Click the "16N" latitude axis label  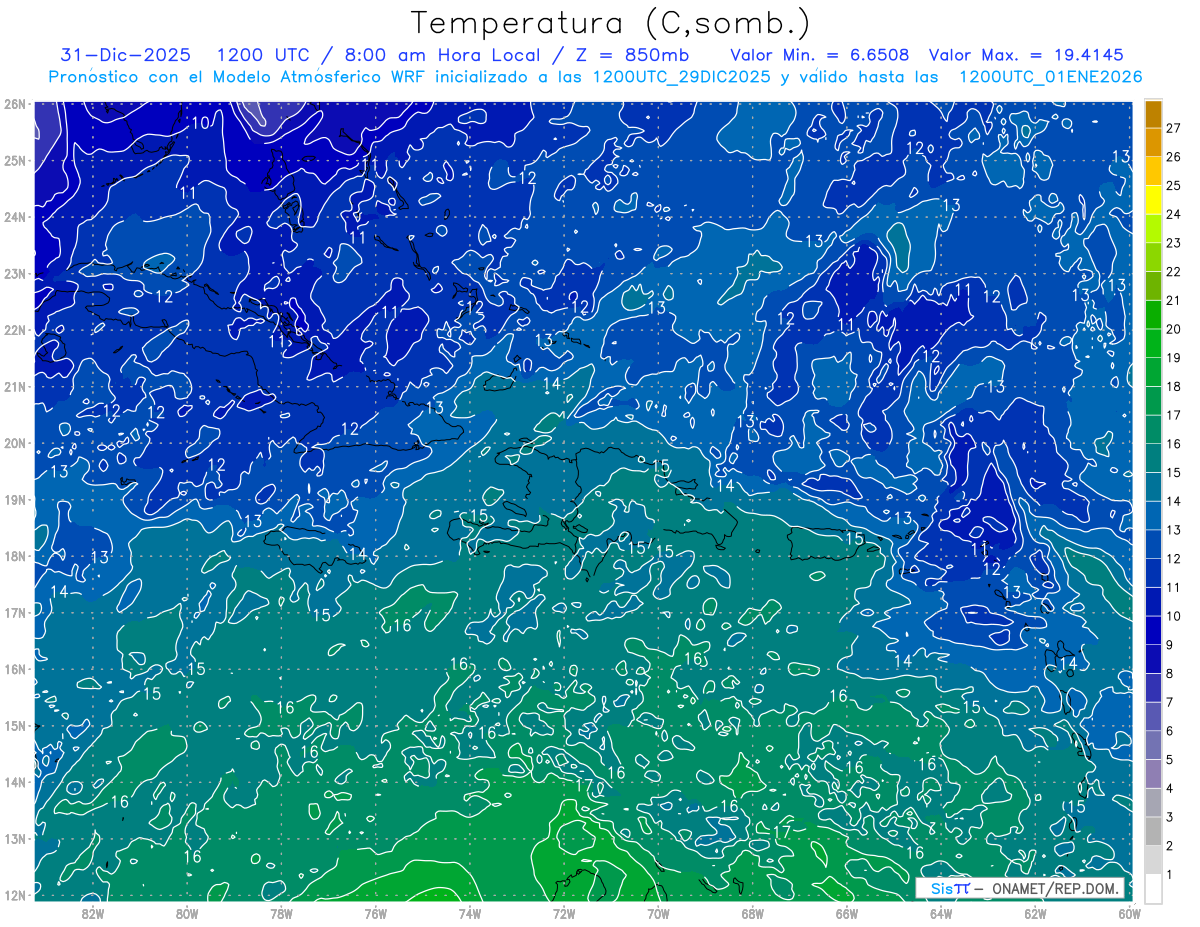(15, 669)
